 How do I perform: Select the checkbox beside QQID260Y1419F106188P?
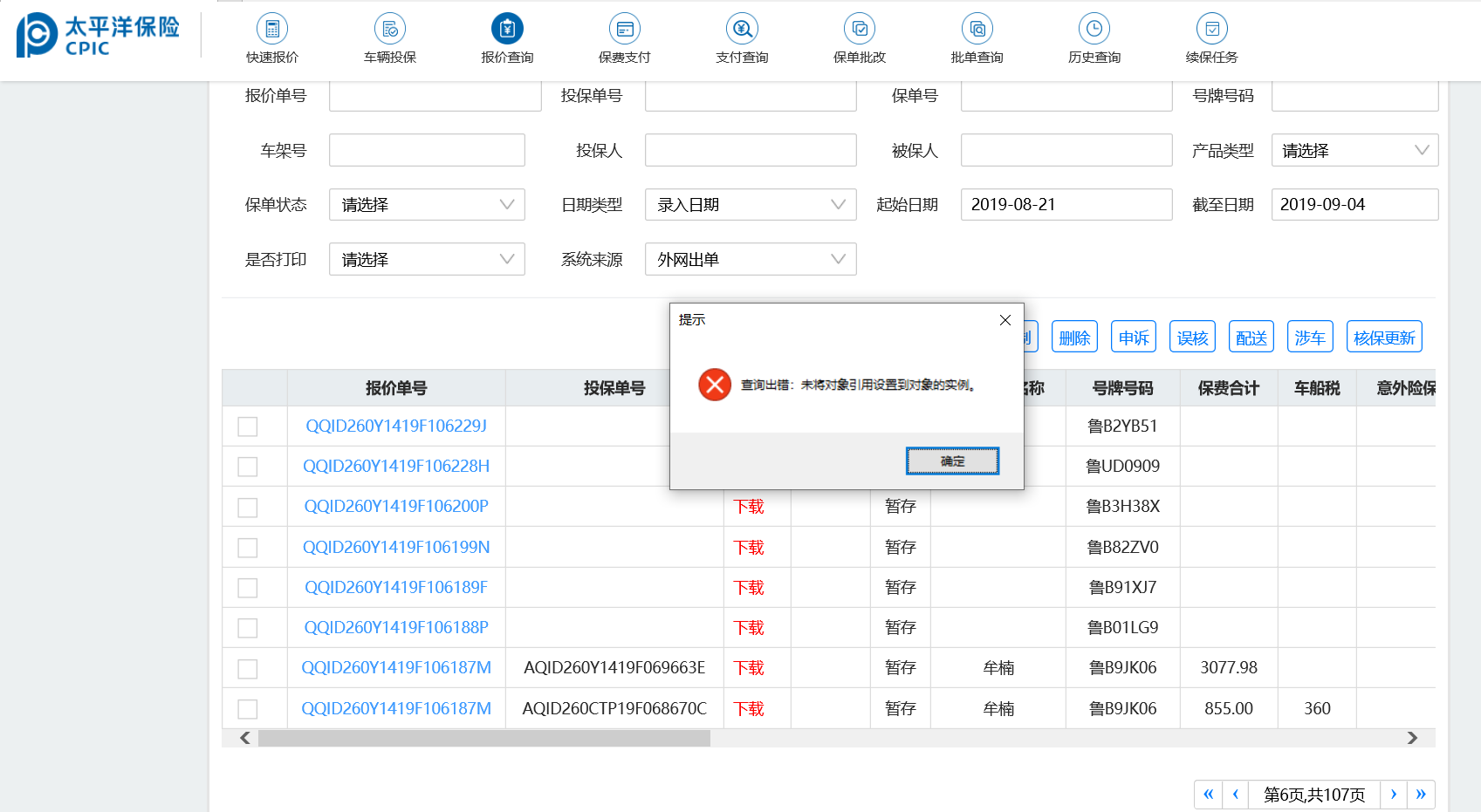pos(248,628)
